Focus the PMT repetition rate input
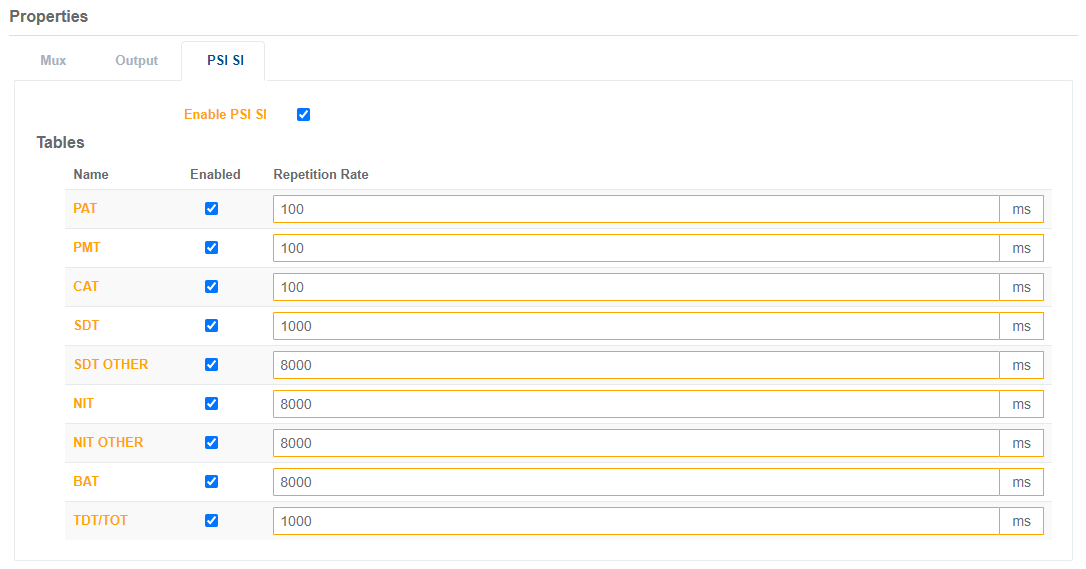Image resolution: width=1086 pixels, height=569 pixels. pos(635,248)
